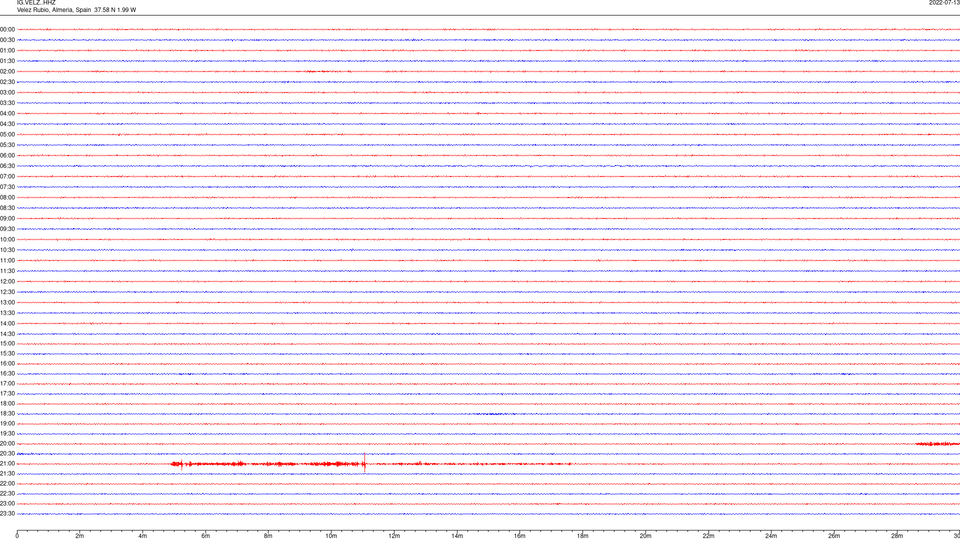
Task: Click the 03:30 time label
Action: (x=7, y=103)
